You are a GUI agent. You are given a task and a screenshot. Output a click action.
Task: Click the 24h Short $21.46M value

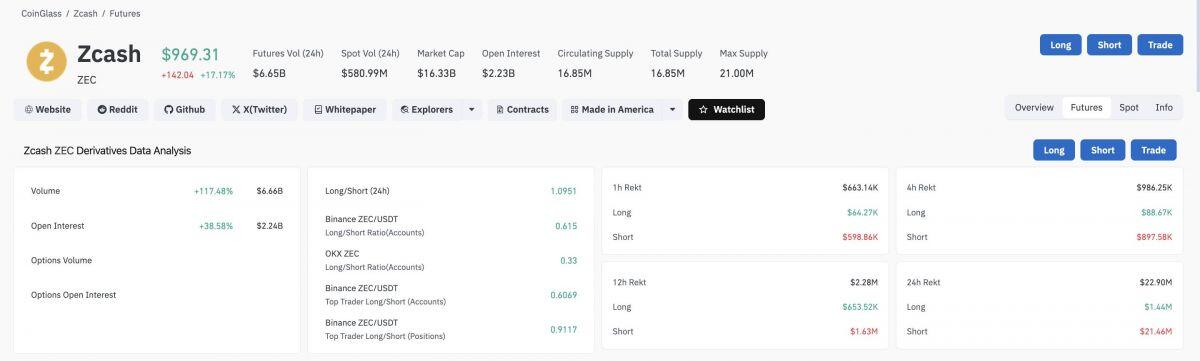pyautogui.click(x=1157, y=331)
